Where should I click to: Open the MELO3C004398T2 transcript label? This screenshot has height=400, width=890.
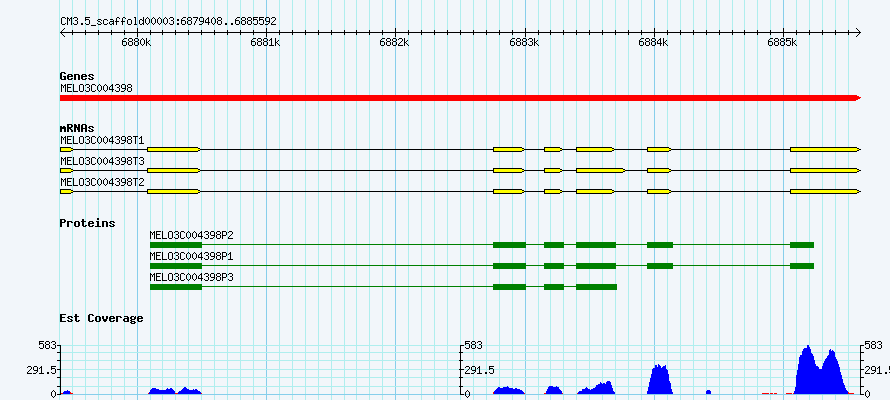click(x=102, y=182)
